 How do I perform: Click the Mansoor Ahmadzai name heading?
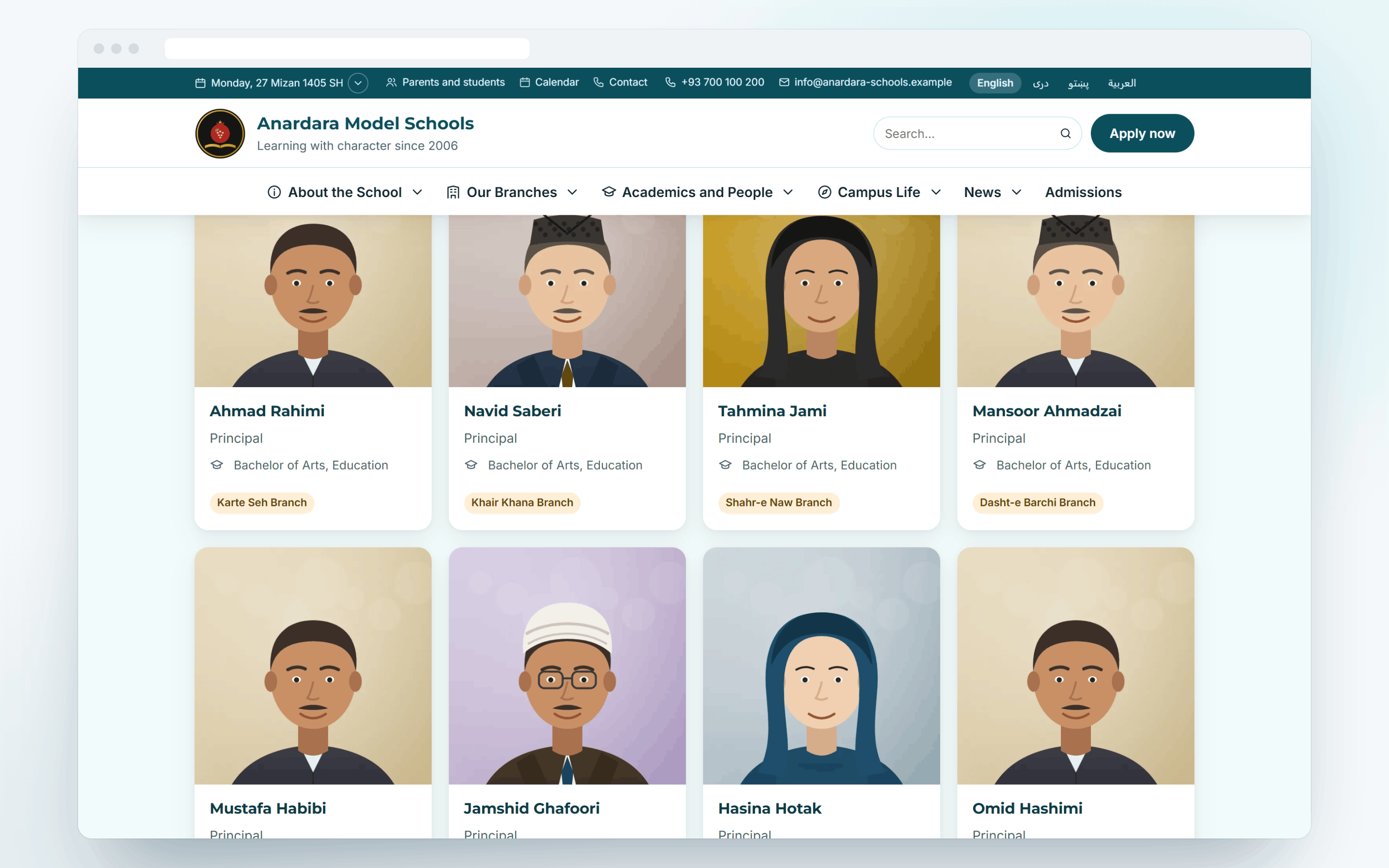[x=1047, y=411]
